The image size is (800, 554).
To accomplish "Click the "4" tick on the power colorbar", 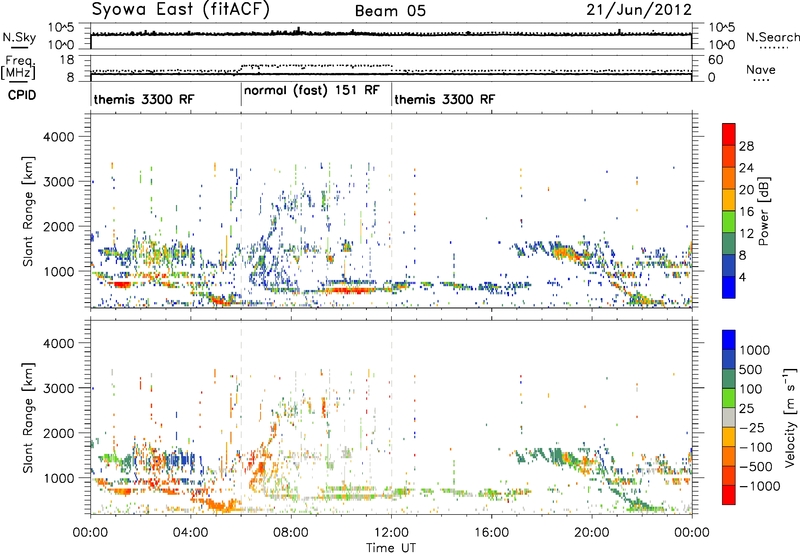I will coord(743,278).
